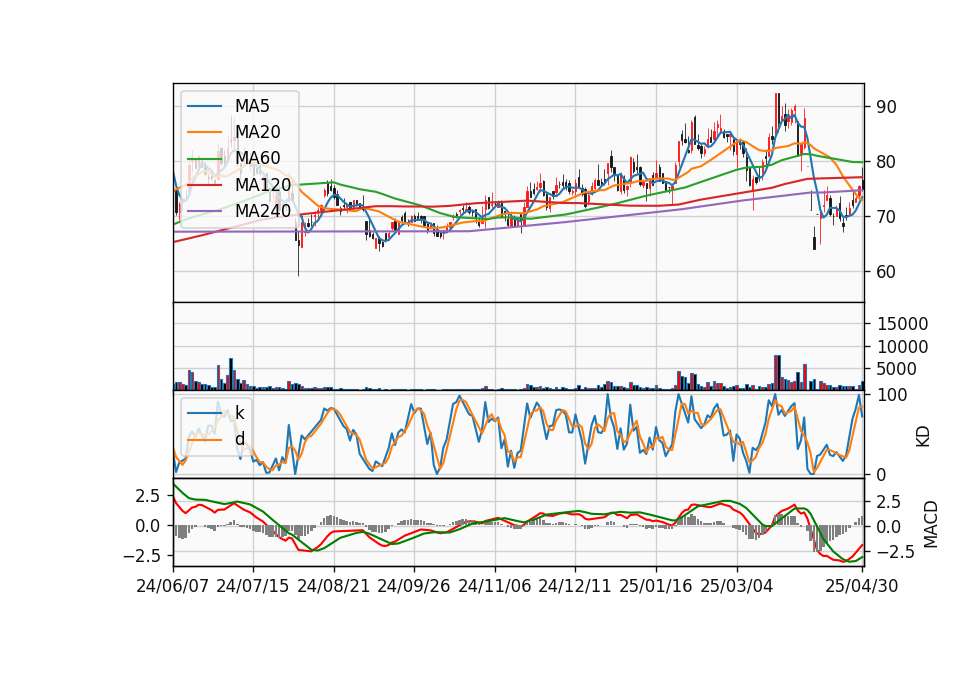
Task: Click the KD axis value 100
Action: 892,395
